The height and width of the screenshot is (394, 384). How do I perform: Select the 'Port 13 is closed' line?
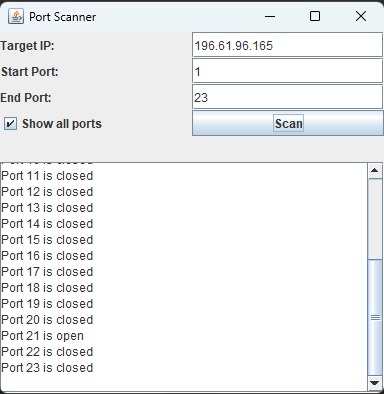pos(47,208)
